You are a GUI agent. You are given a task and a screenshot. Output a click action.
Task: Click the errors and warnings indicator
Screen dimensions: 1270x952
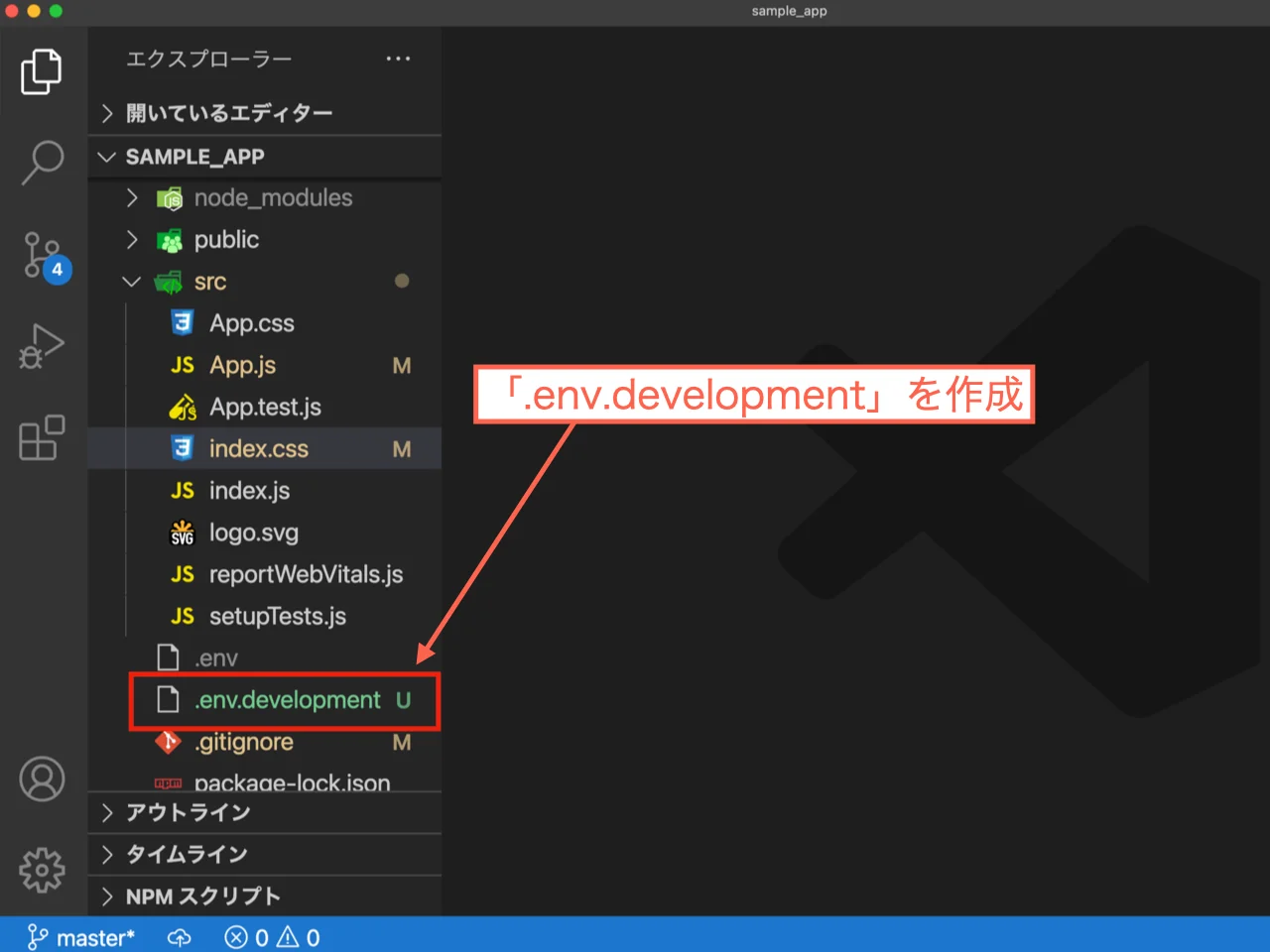click(271, 936)
